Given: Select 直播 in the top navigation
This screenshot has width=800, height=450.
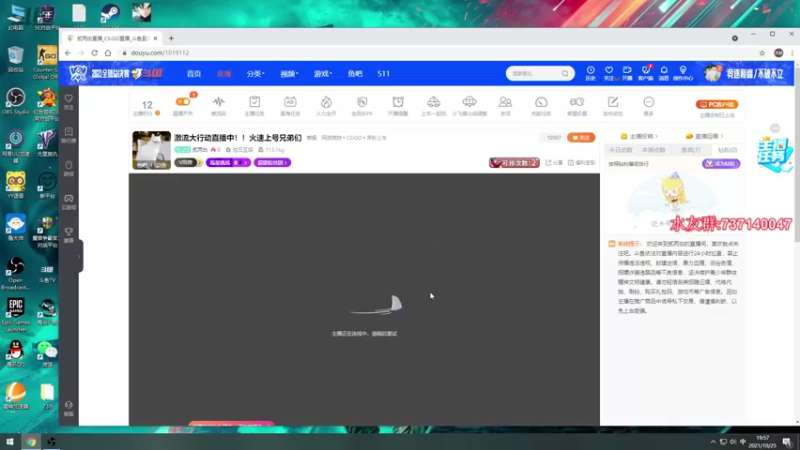Looking at the screenshot, I should point(224,73).
